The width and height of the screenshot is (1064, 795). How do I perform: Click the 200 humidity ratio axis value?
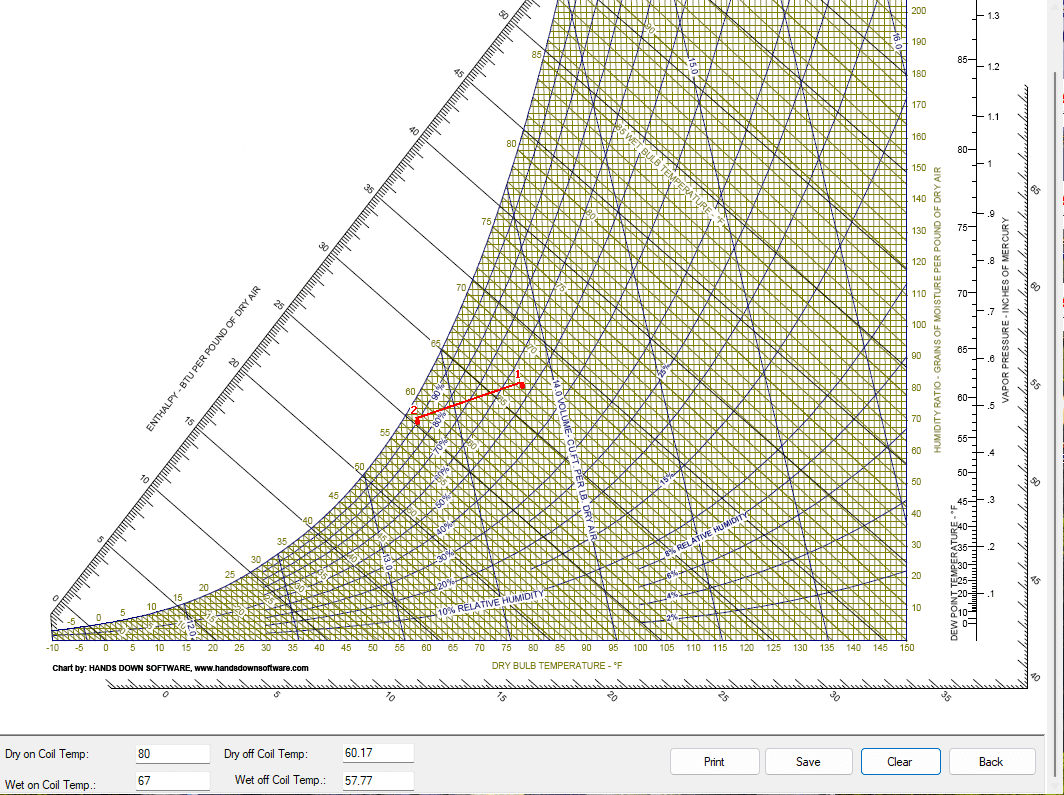pos(919,11)
